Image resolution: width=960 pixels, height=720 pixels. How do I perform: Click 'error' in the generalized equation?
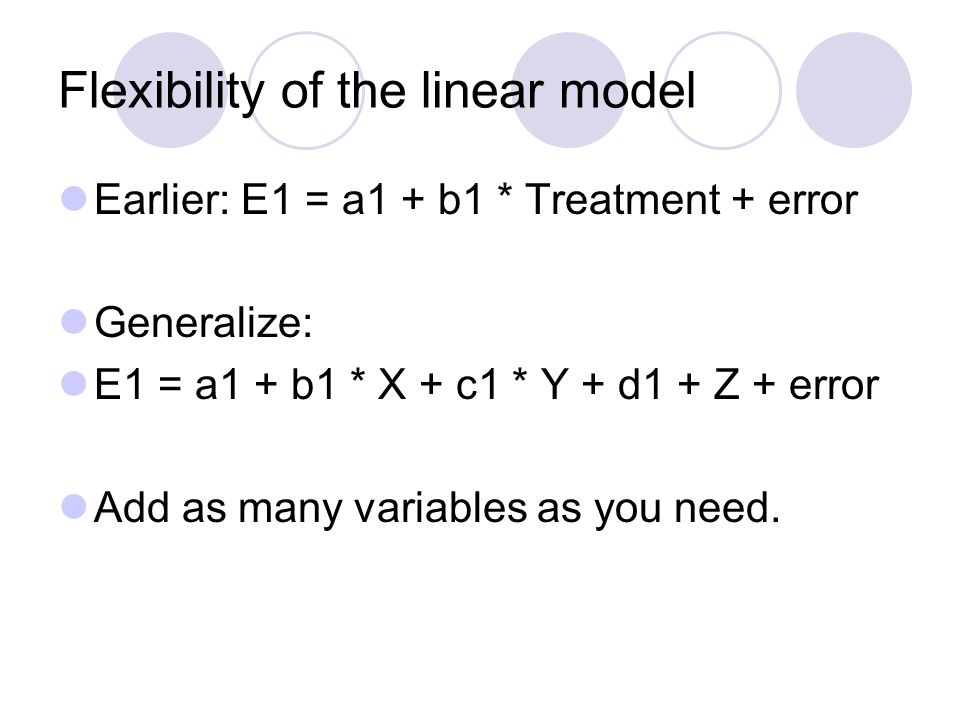833,386
